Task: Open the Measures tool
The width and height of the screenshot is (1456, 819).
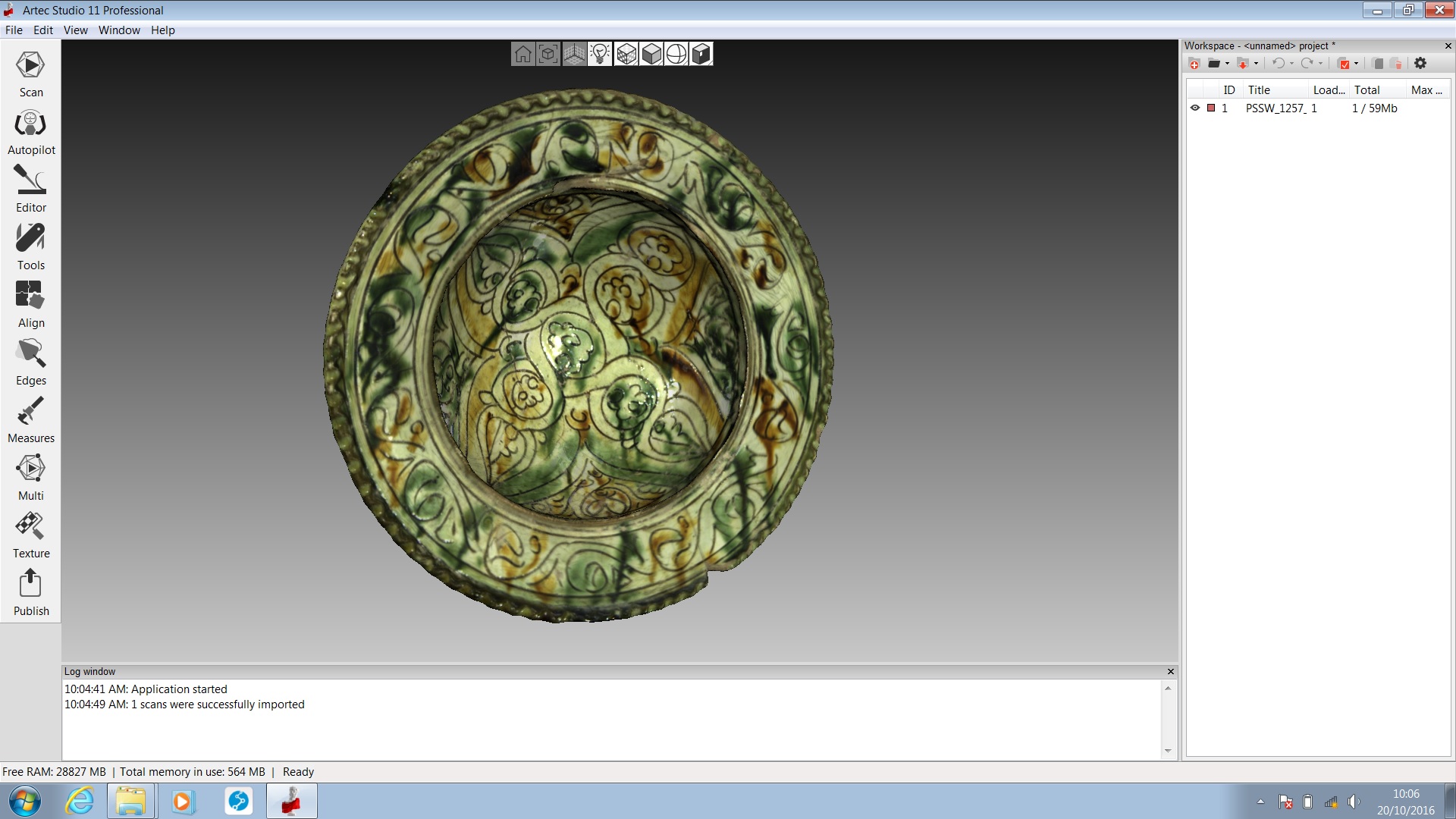Action: 30,420
